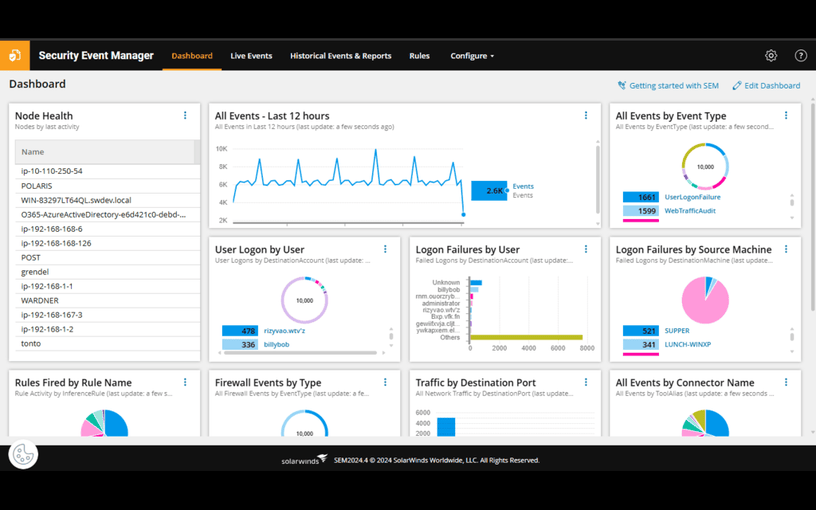This screenshot has height=510, width=816.
Task: Open Historical Events & Reports tab
Action: (340, 56)
